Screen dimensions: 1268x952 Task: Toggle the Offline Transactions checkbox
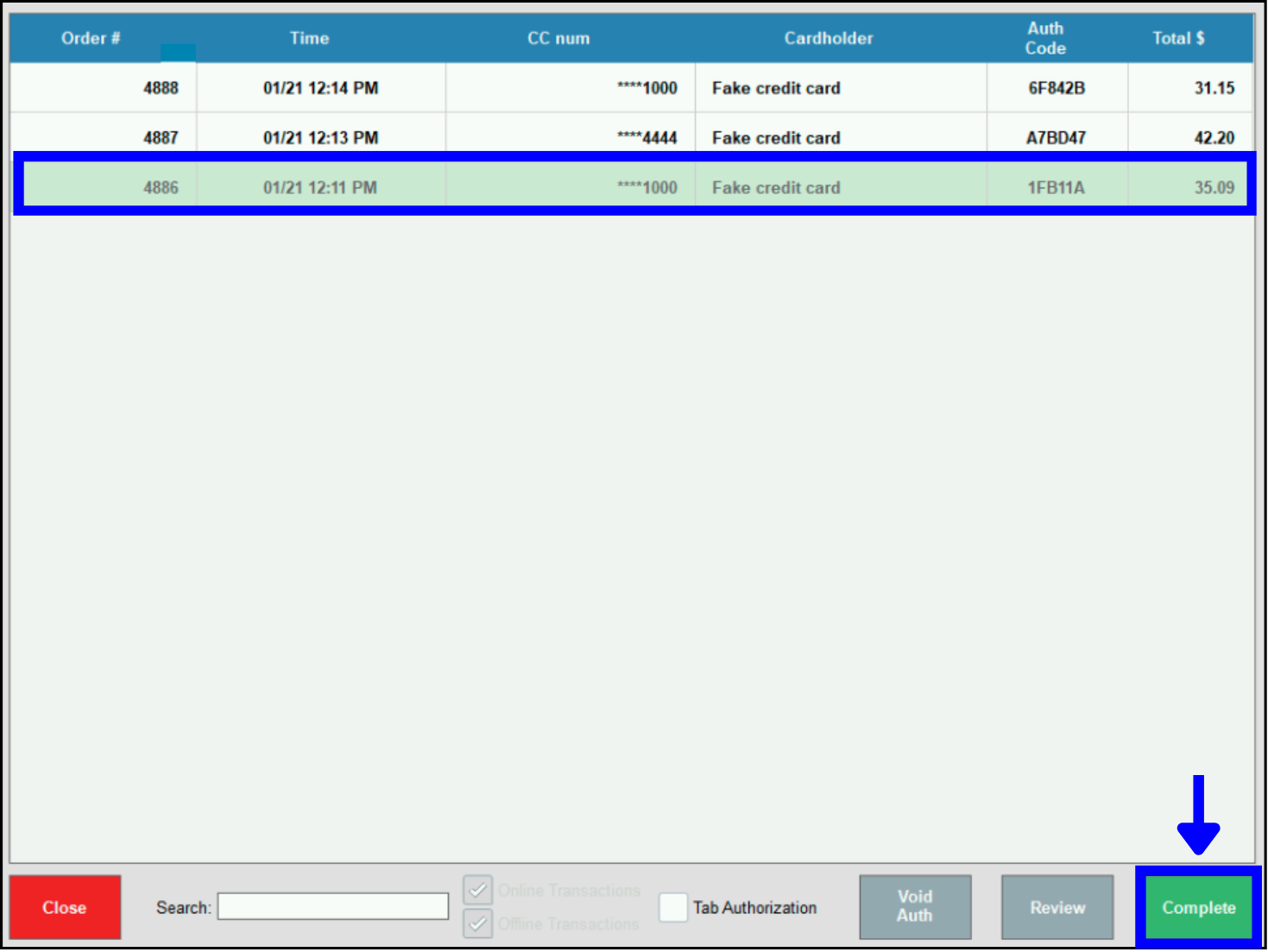(x=478, y=924)
